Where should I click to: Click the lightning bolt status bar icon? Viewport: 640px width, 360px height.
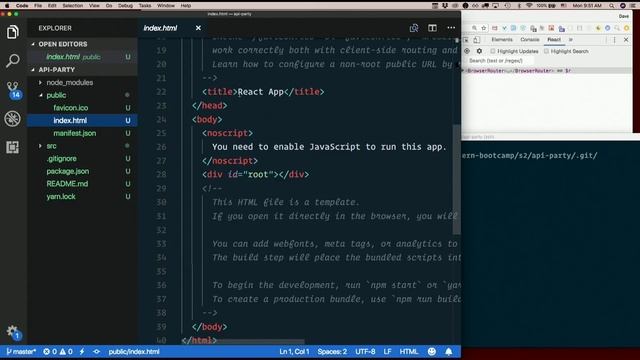[82, 351]
